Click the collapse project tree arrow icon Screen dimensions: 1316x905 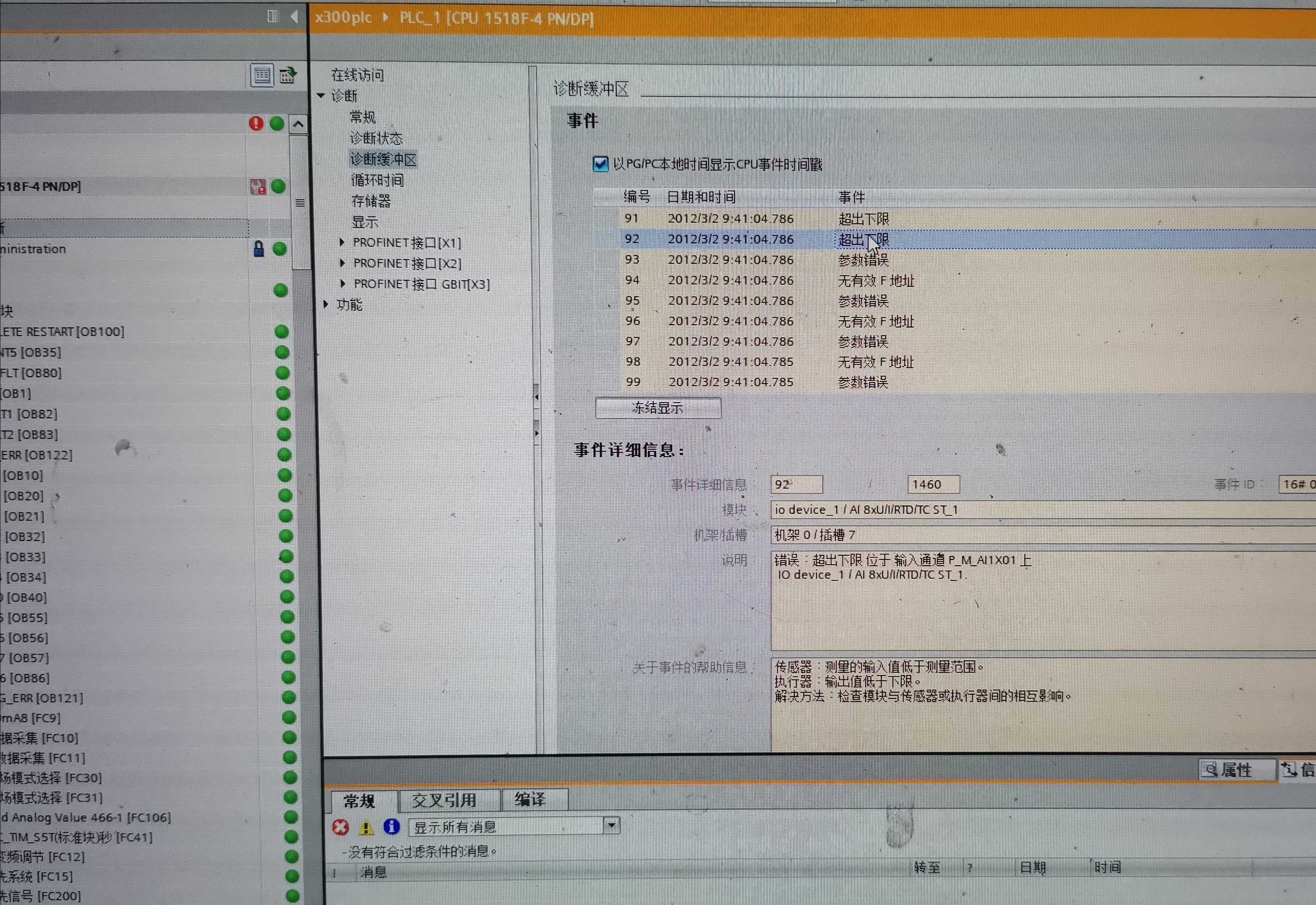click(x=294, y=16)
